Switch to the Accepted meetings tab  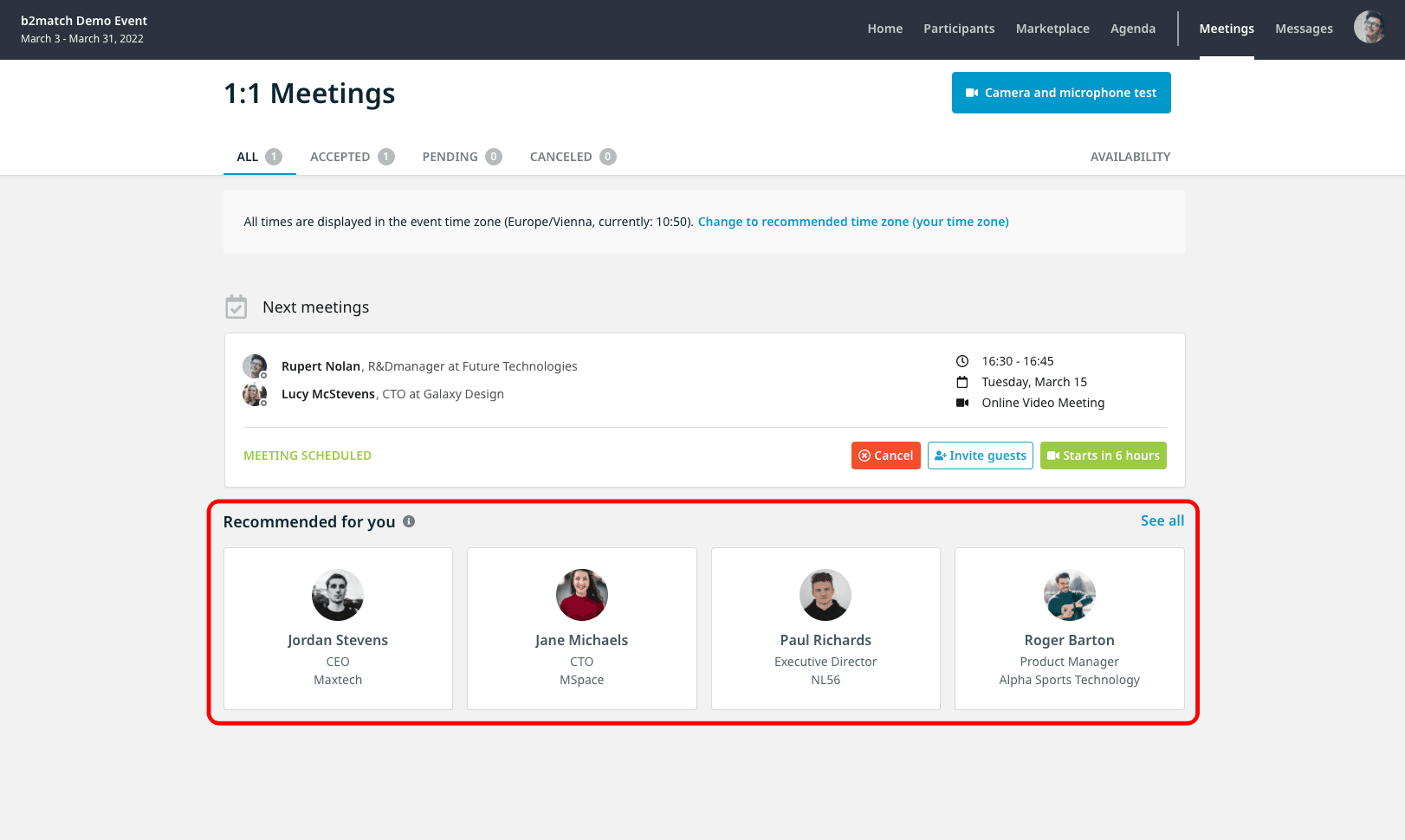coord(351,157)
